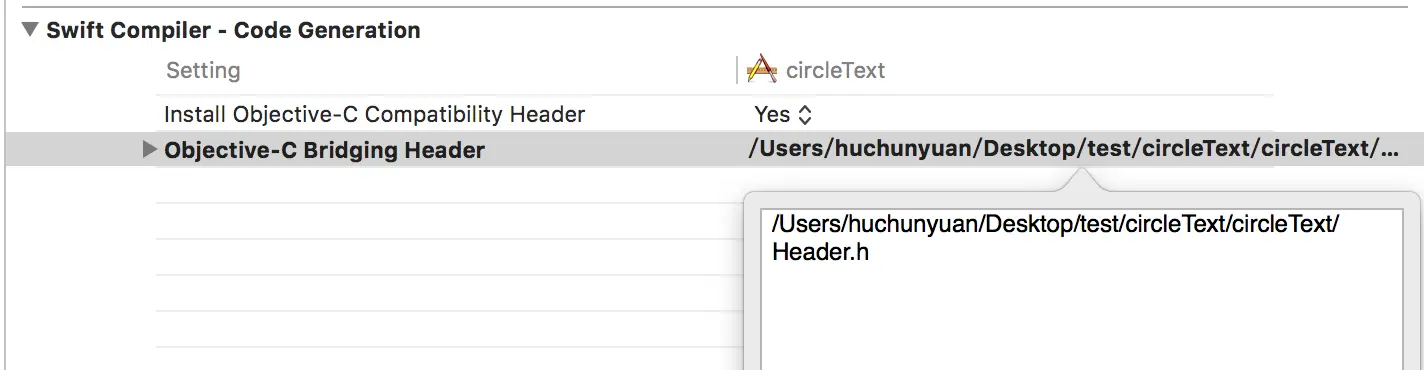This screenshot has height=370, width=1424.
Task: Place cursor on Header.h in the popover
Action: click(820, 253)
